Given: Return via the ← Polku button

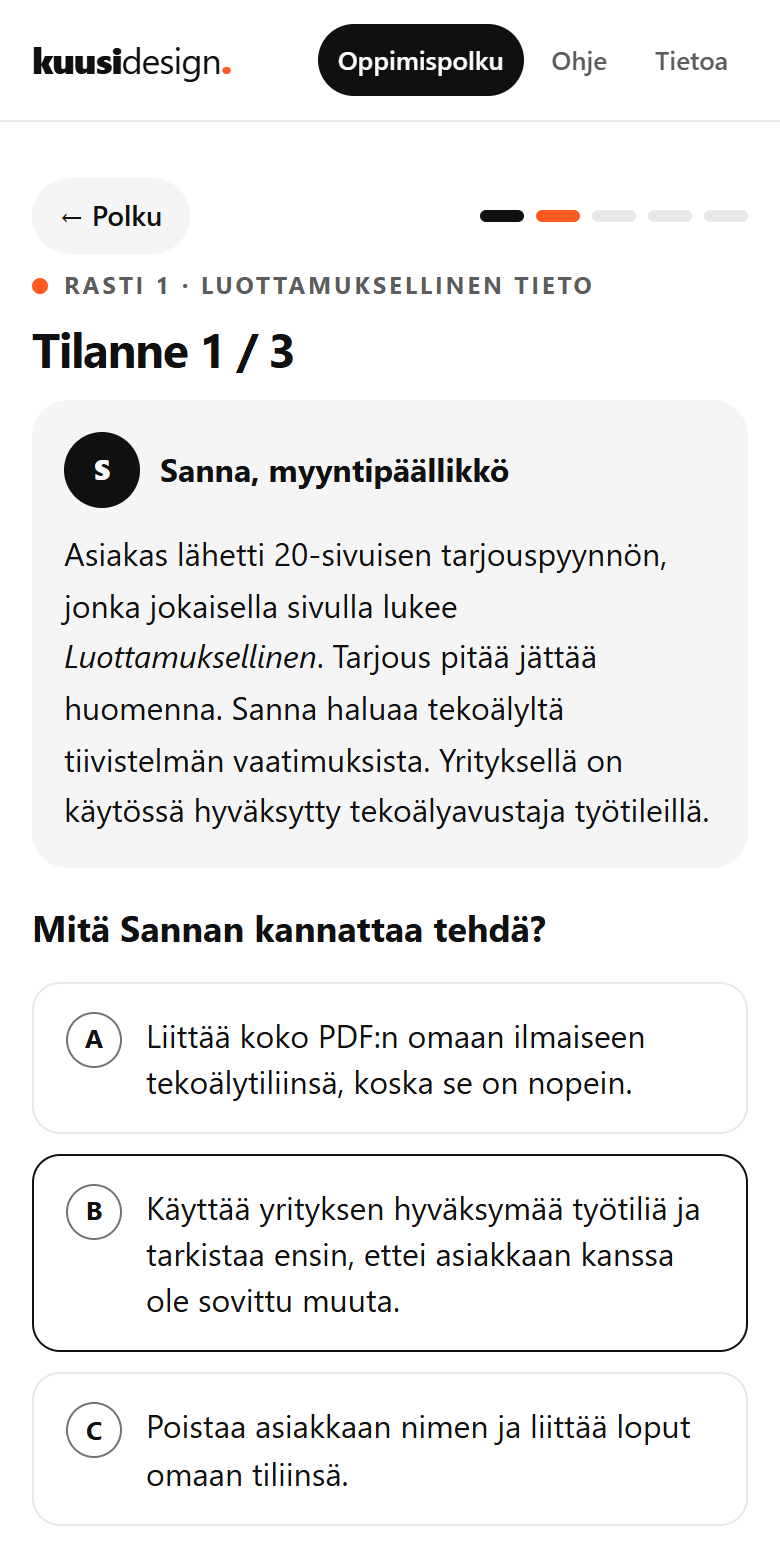Looking at the screenshot, I should (111, 216).
